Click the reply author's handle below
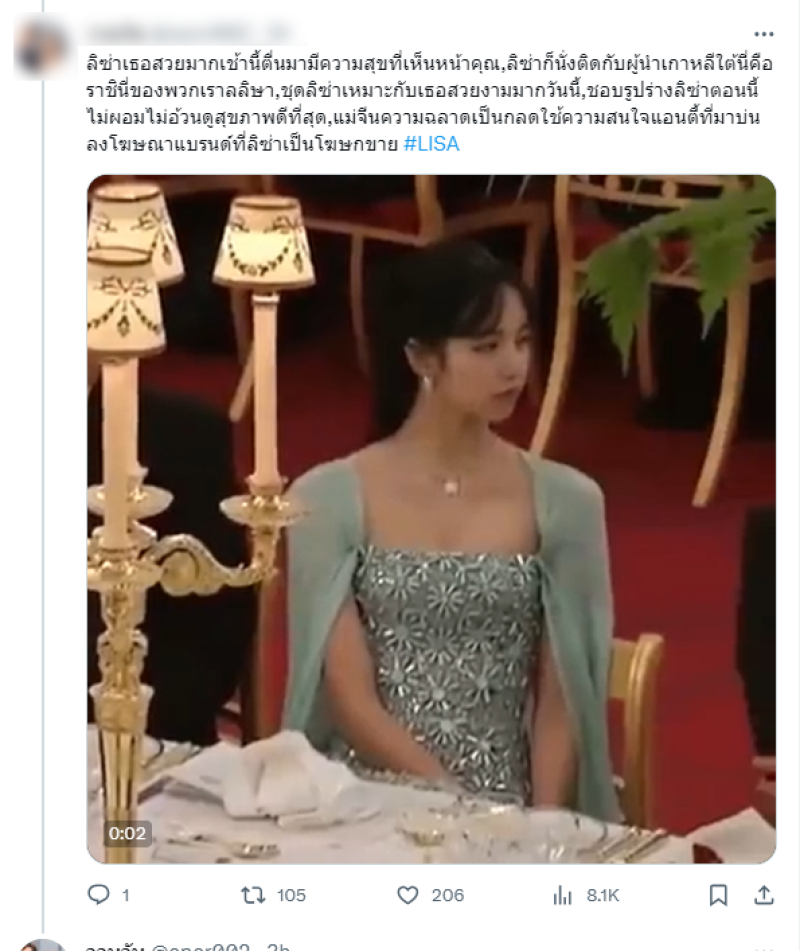The width and height of the screenshot is (800, 951). pos(200,947)
